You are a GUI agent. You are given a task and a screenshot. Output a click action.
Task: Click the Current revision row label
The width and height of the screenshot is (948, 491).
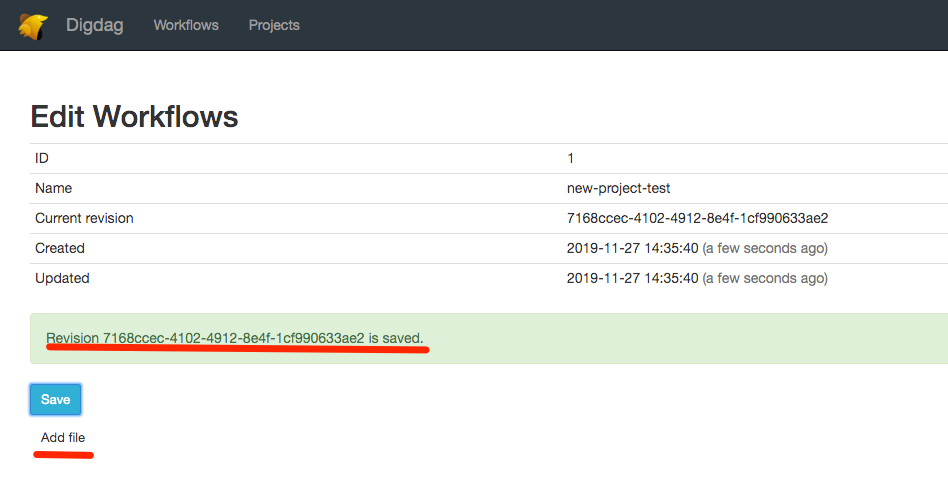84,218
